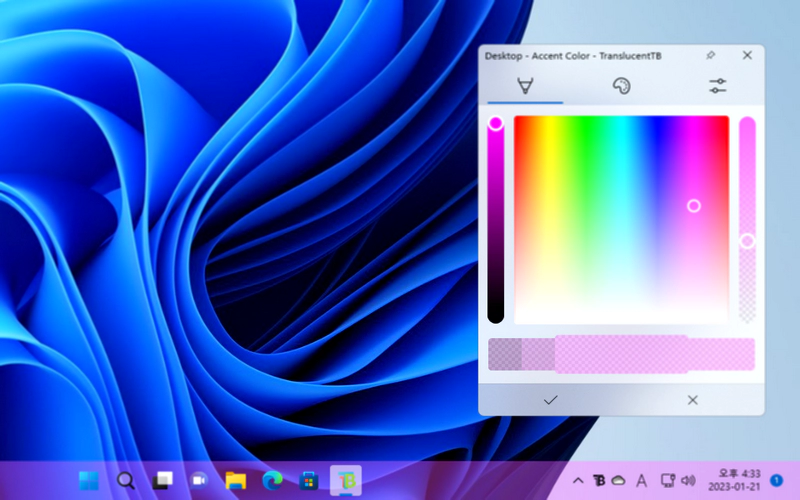
Task: Switch to the color spectrum picker tab
Action: pyautogui.click(x=525, y=87)
